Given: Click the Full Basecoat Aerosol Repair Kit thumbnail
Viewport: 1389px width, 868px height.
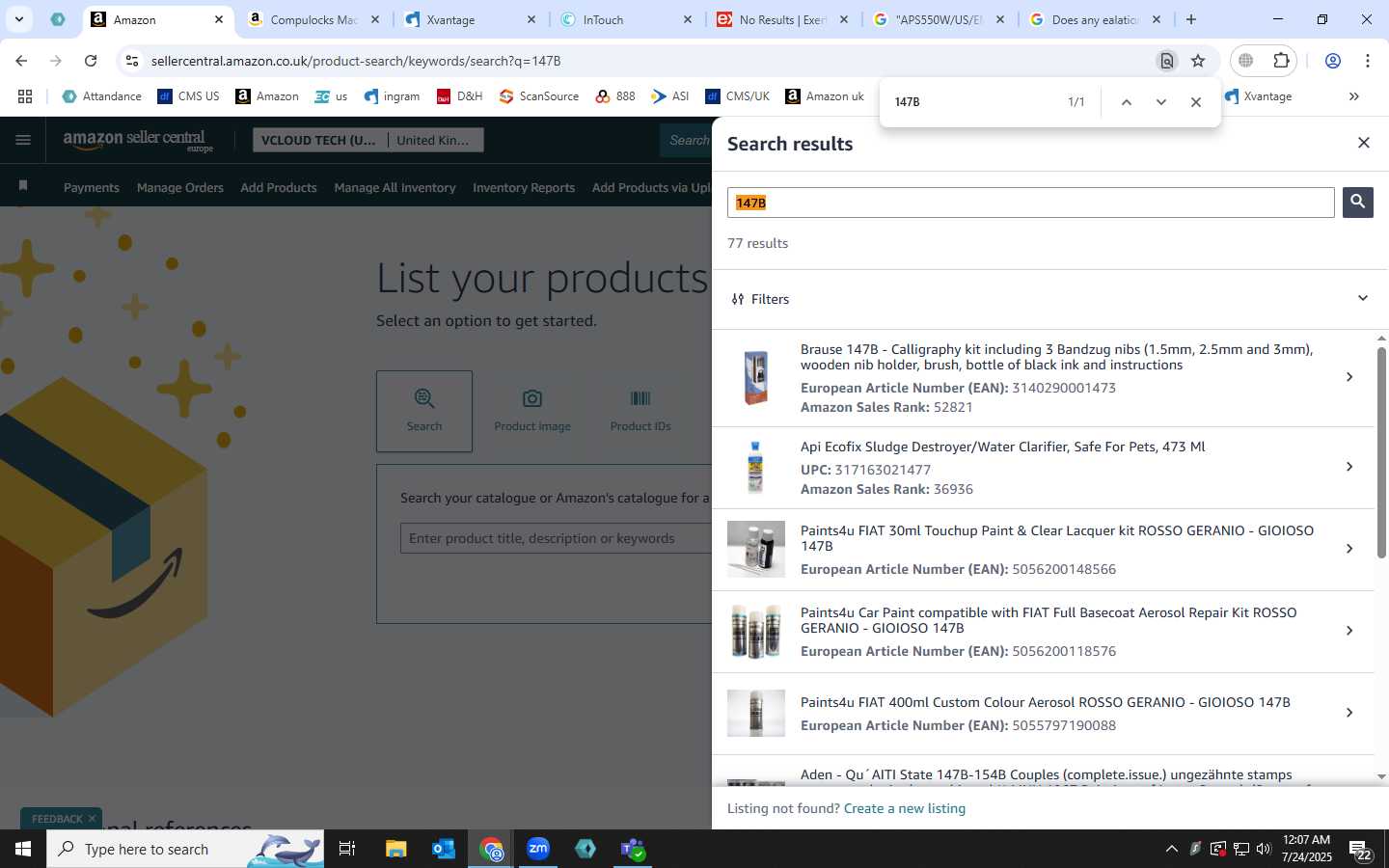Looking at the screenshot, I should pos(755,631).
